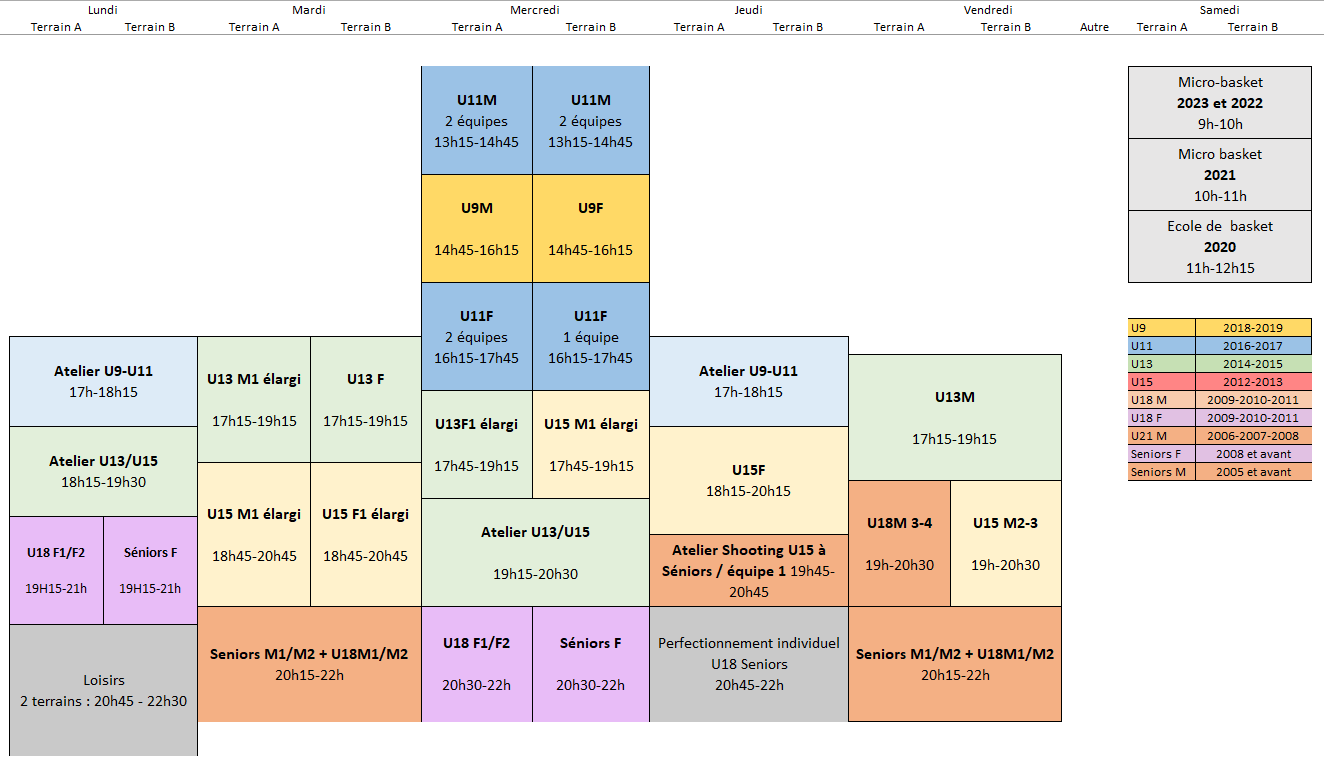Select the U9M 14h45-16h15 cell
This screenshot has width=1324, height=759.
tap(476, 229)
